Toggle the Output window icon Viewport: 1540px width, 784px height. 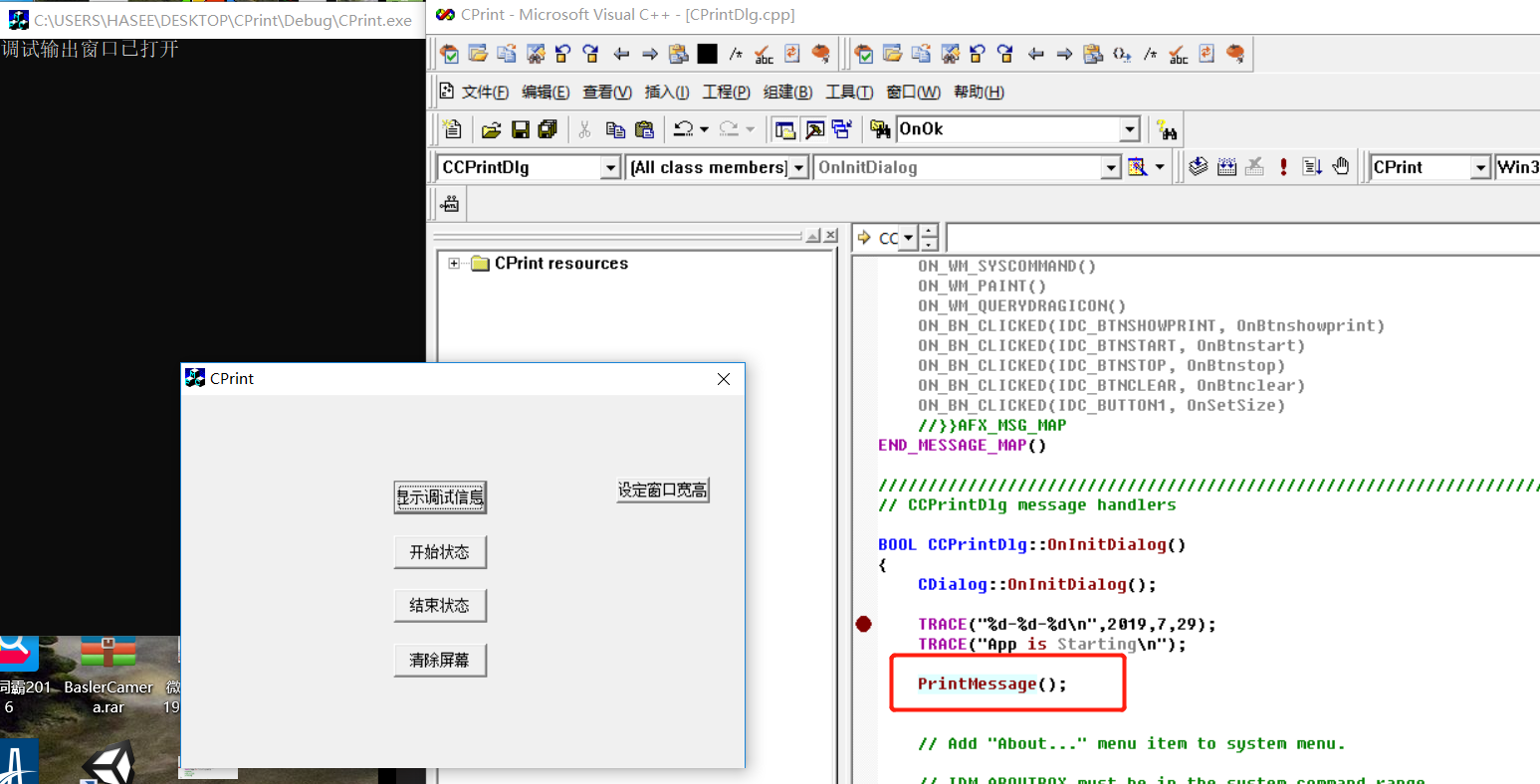click(x=814, y=129)
